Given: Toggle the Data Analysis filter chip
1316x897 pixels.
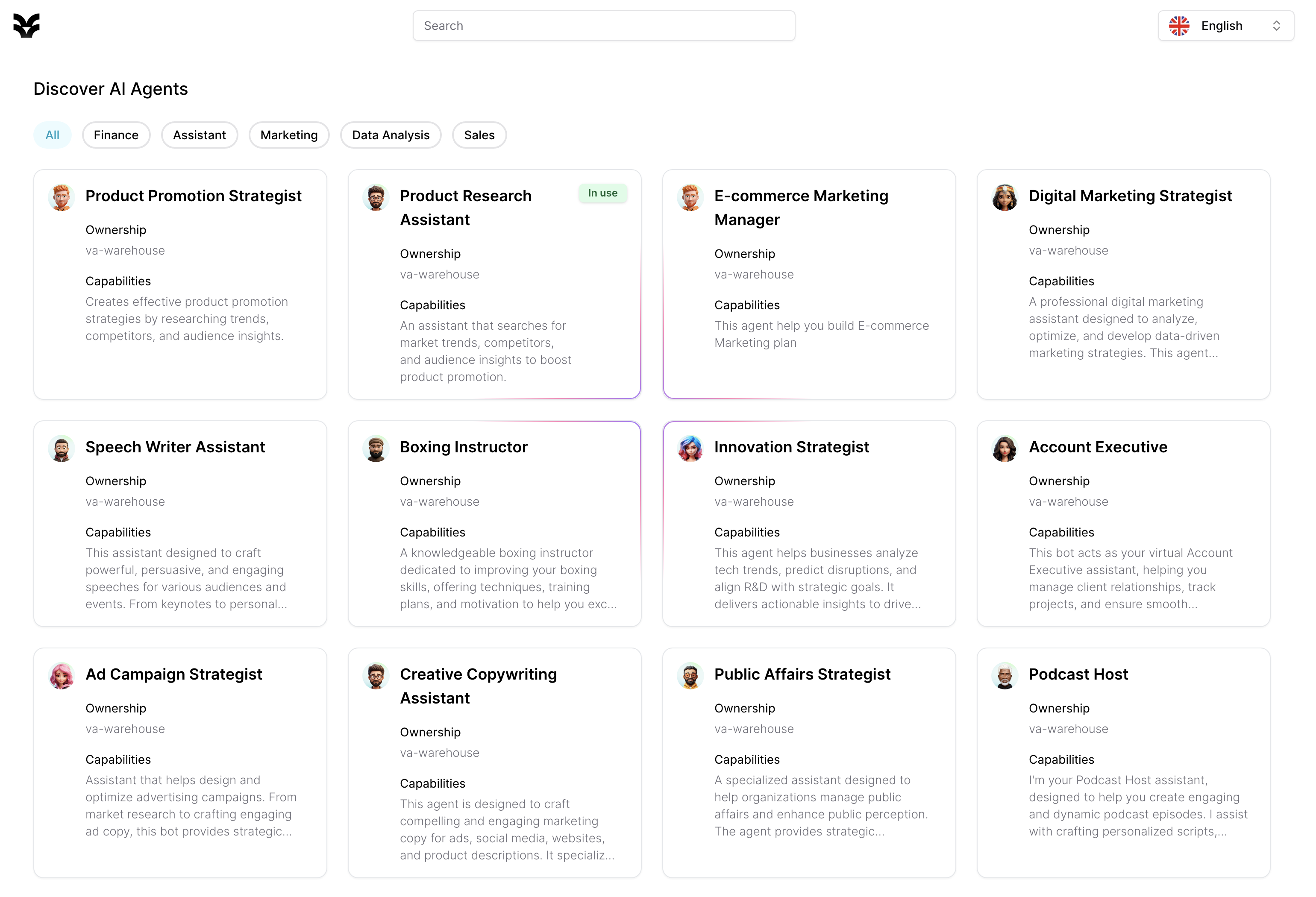Looking at the screenshot, I should (391, 135).
